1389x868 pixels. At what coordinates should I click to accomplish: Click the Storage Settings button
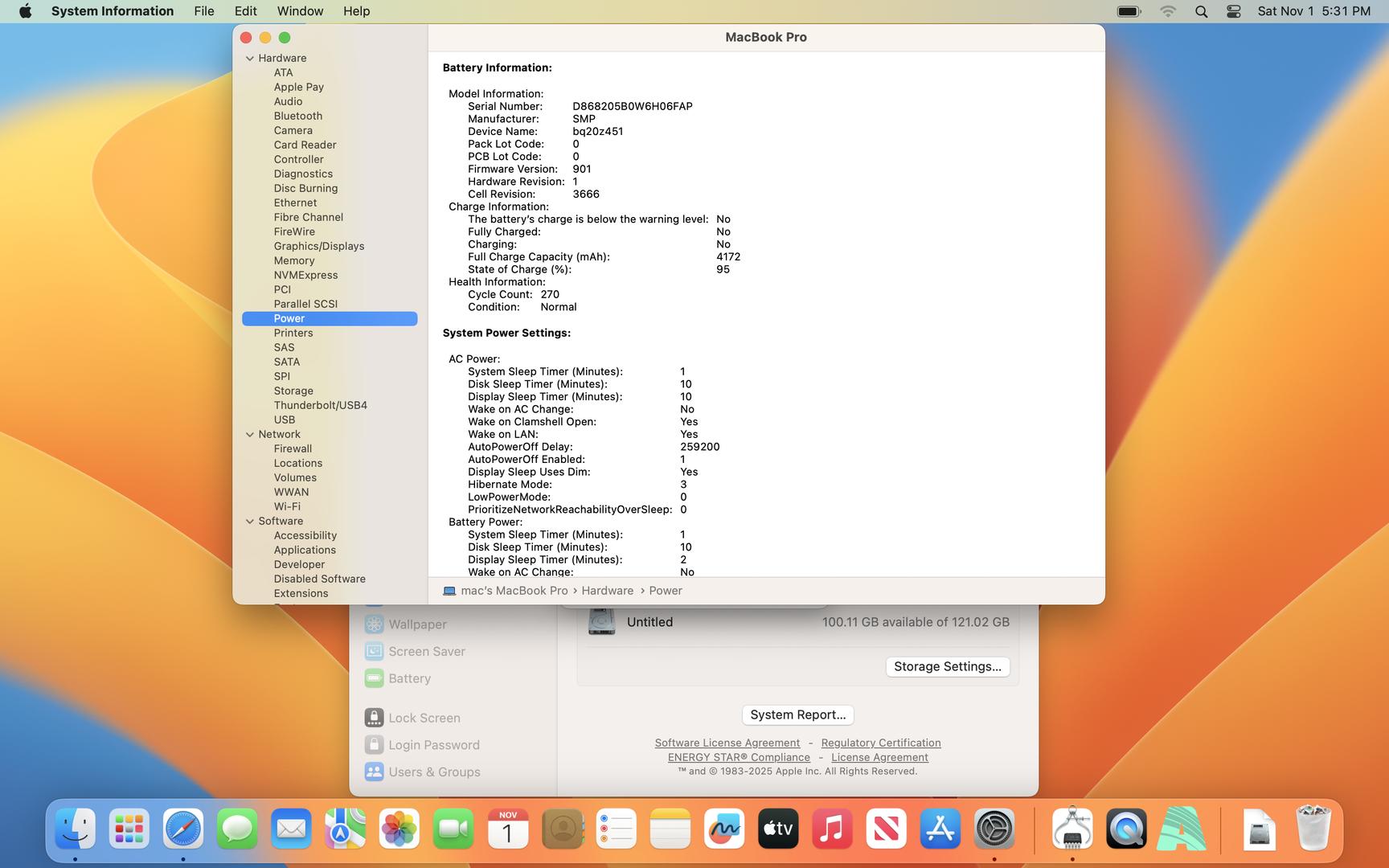click(947, 666)
